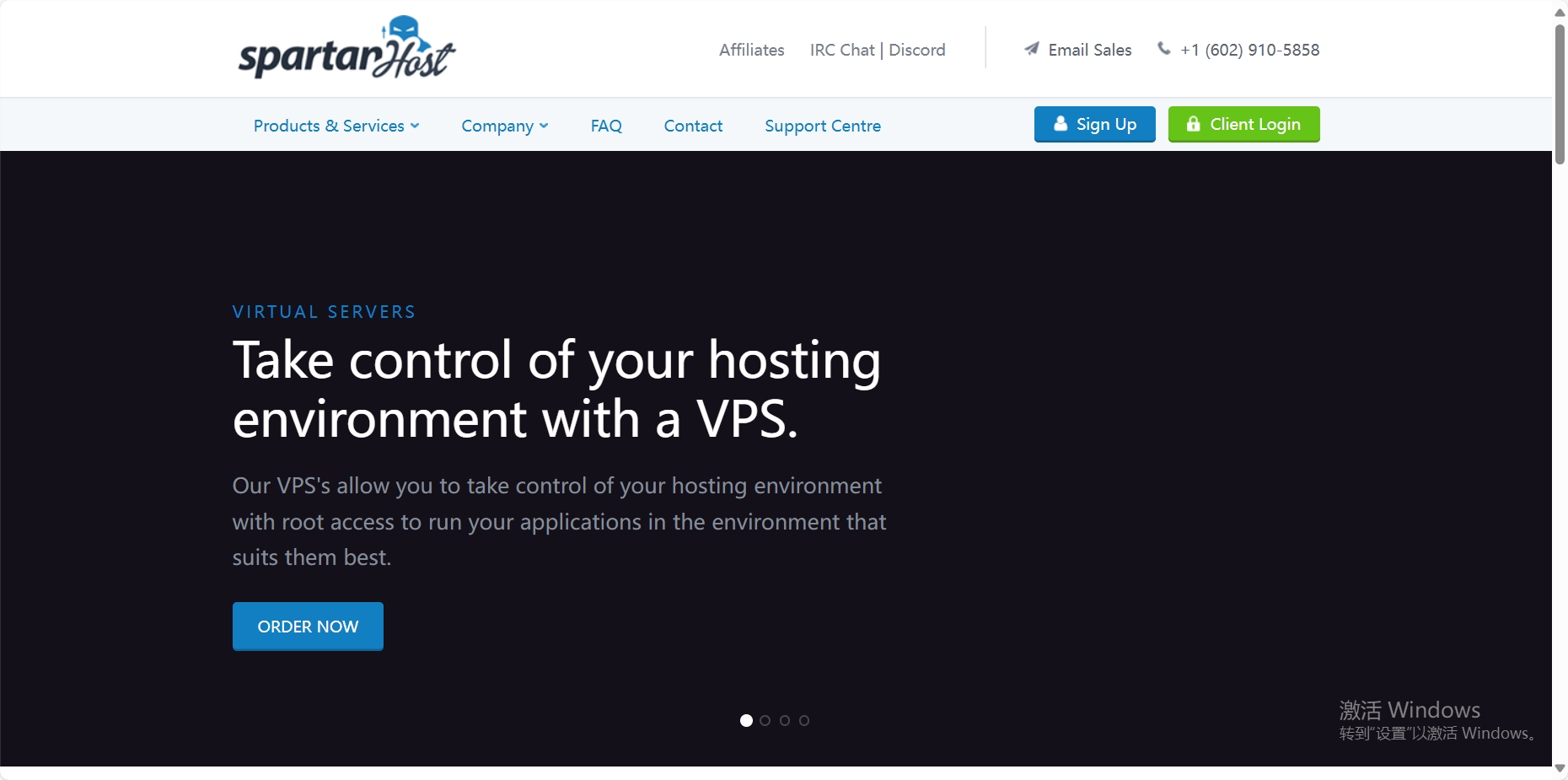1568x780 pixels.
Task: Click the phone handset icon
Action: [x=1164, y=49]
